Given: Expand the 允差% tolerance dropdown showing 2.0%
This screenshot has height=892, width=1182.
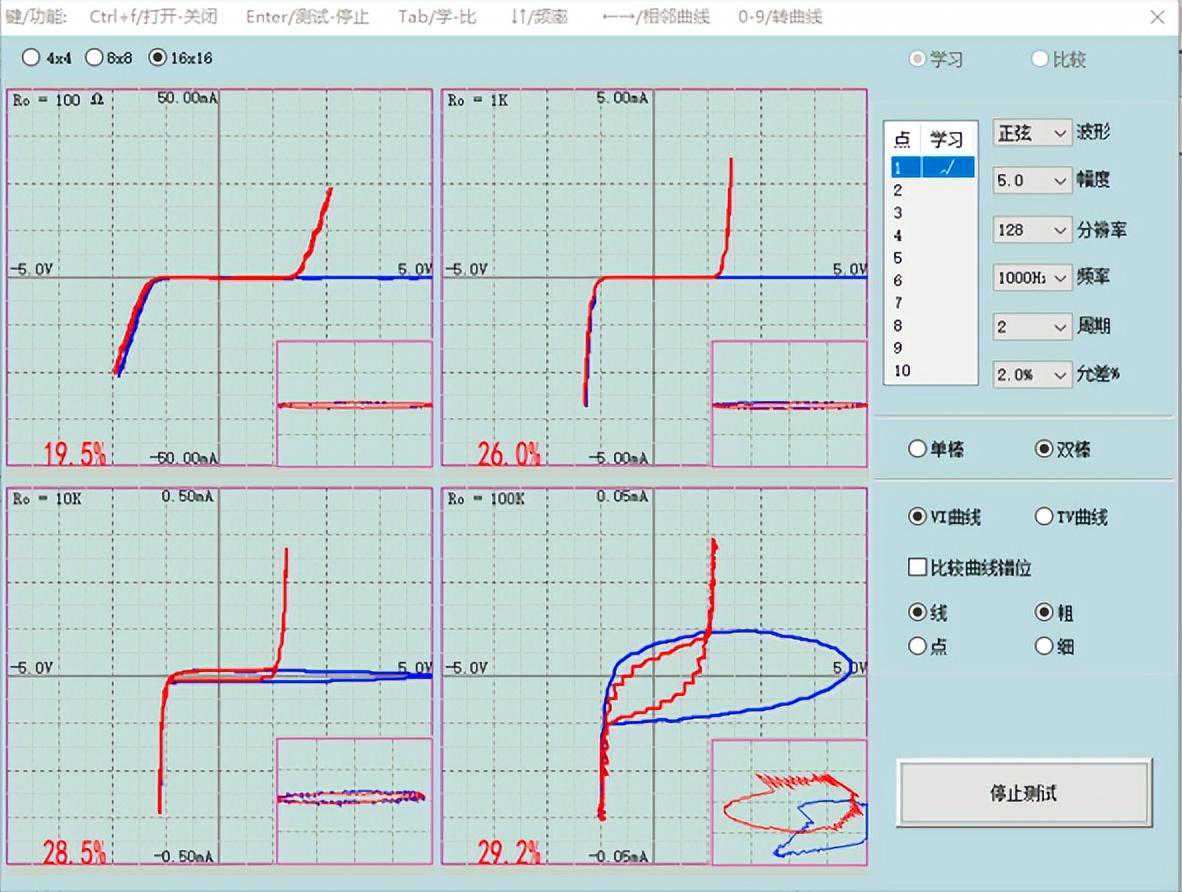Looking at the screenshot, I should [x=1031, y=375].
